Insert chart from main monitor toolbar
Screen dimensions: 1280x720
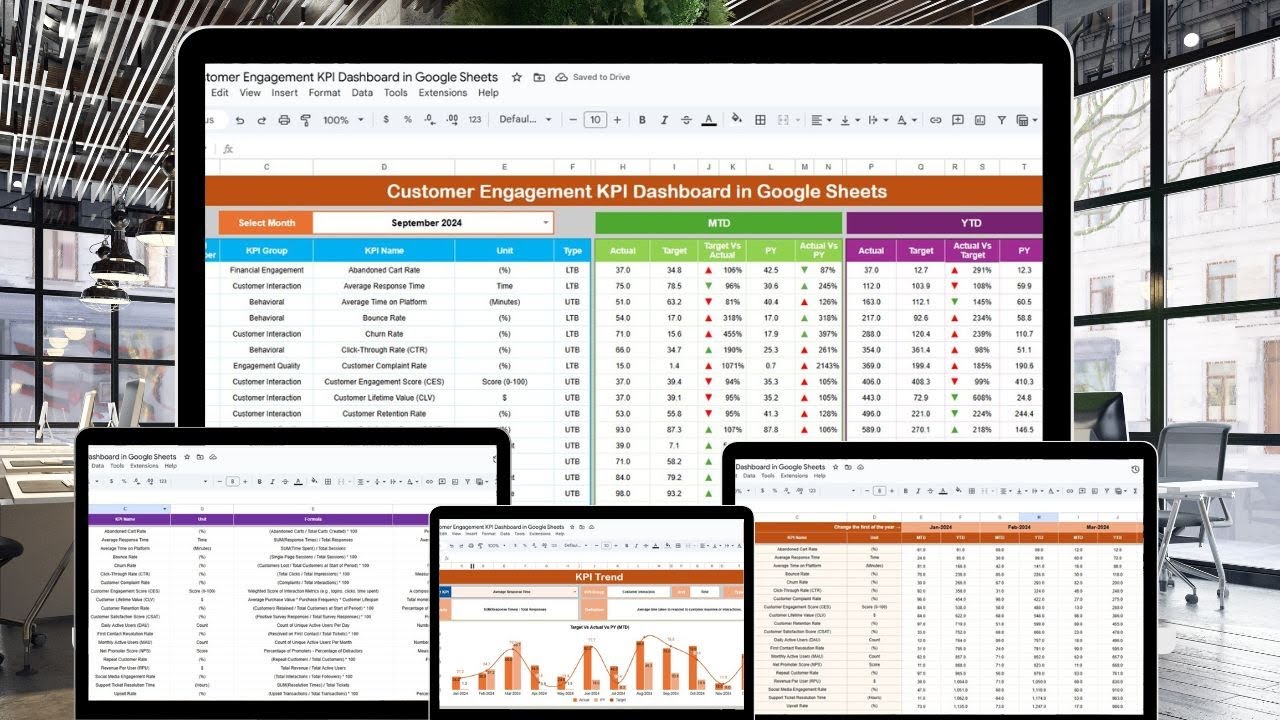980,120
